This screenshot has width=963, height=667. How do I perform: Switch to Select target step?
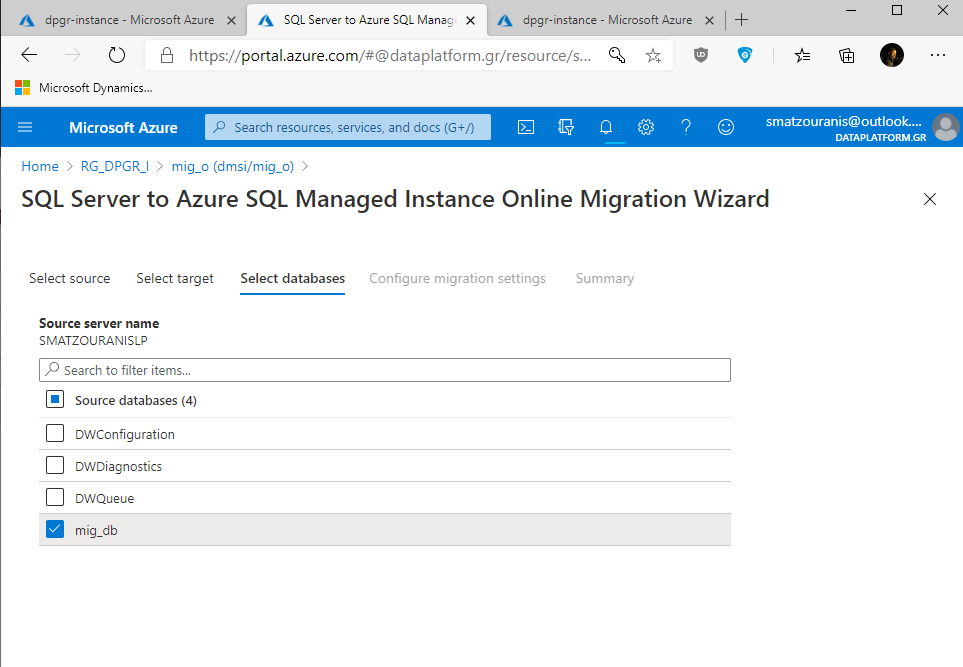pos(175,278)
